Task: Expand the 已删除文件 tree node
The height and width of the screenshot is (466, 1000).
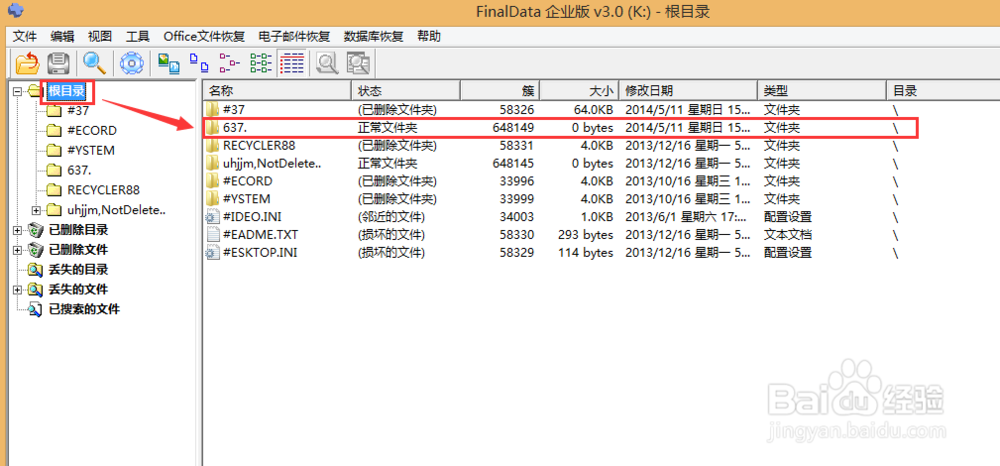Action: [17, 250]
